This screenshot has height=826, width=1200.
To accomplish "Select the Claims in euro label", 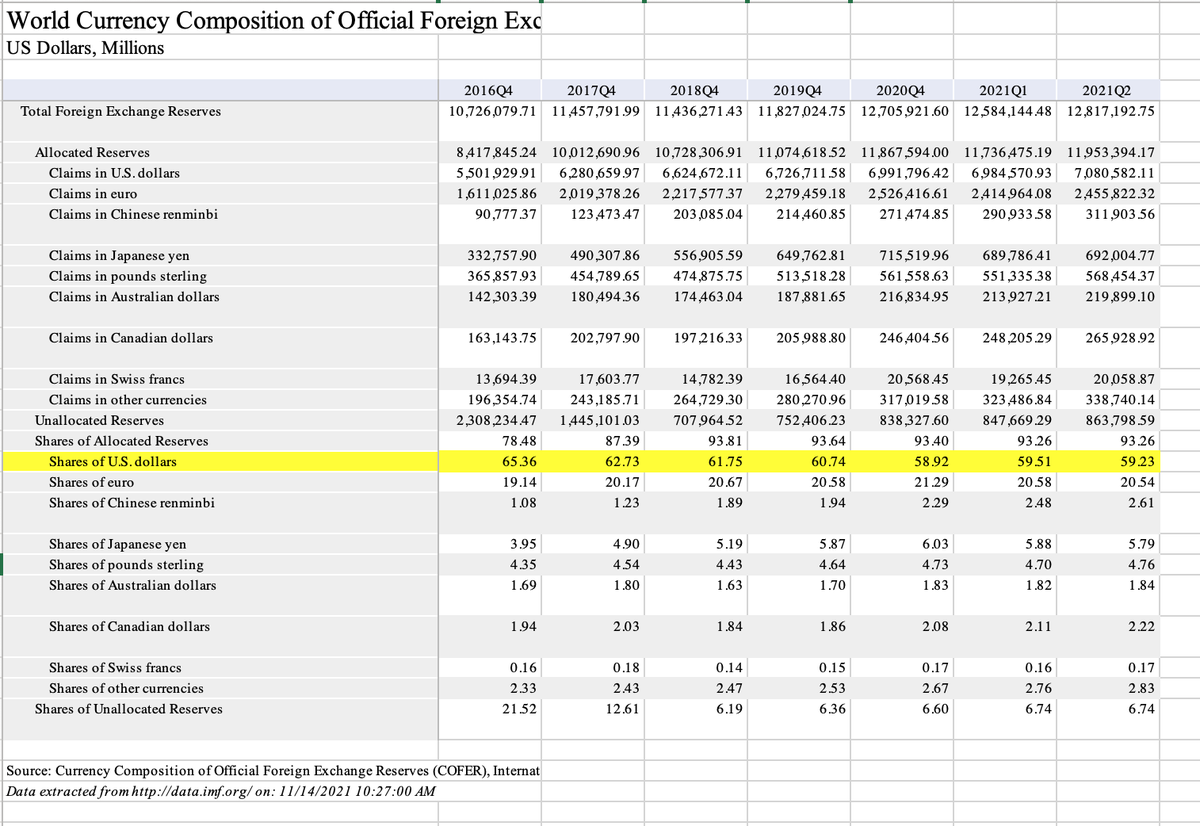I will click(x=93, y=194).
